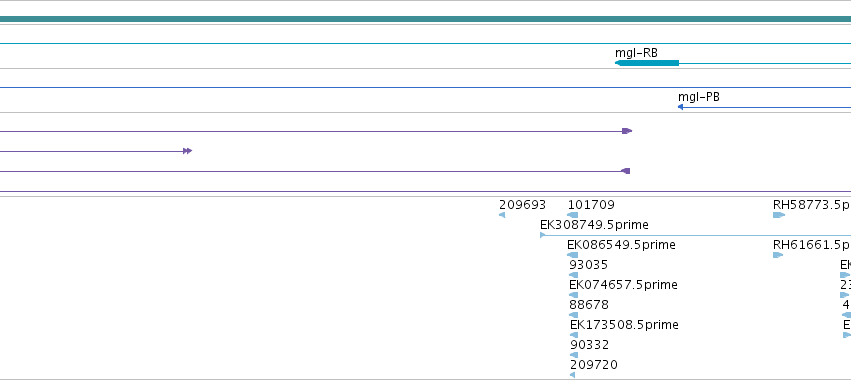Click the small arrow under 209693

502,215
